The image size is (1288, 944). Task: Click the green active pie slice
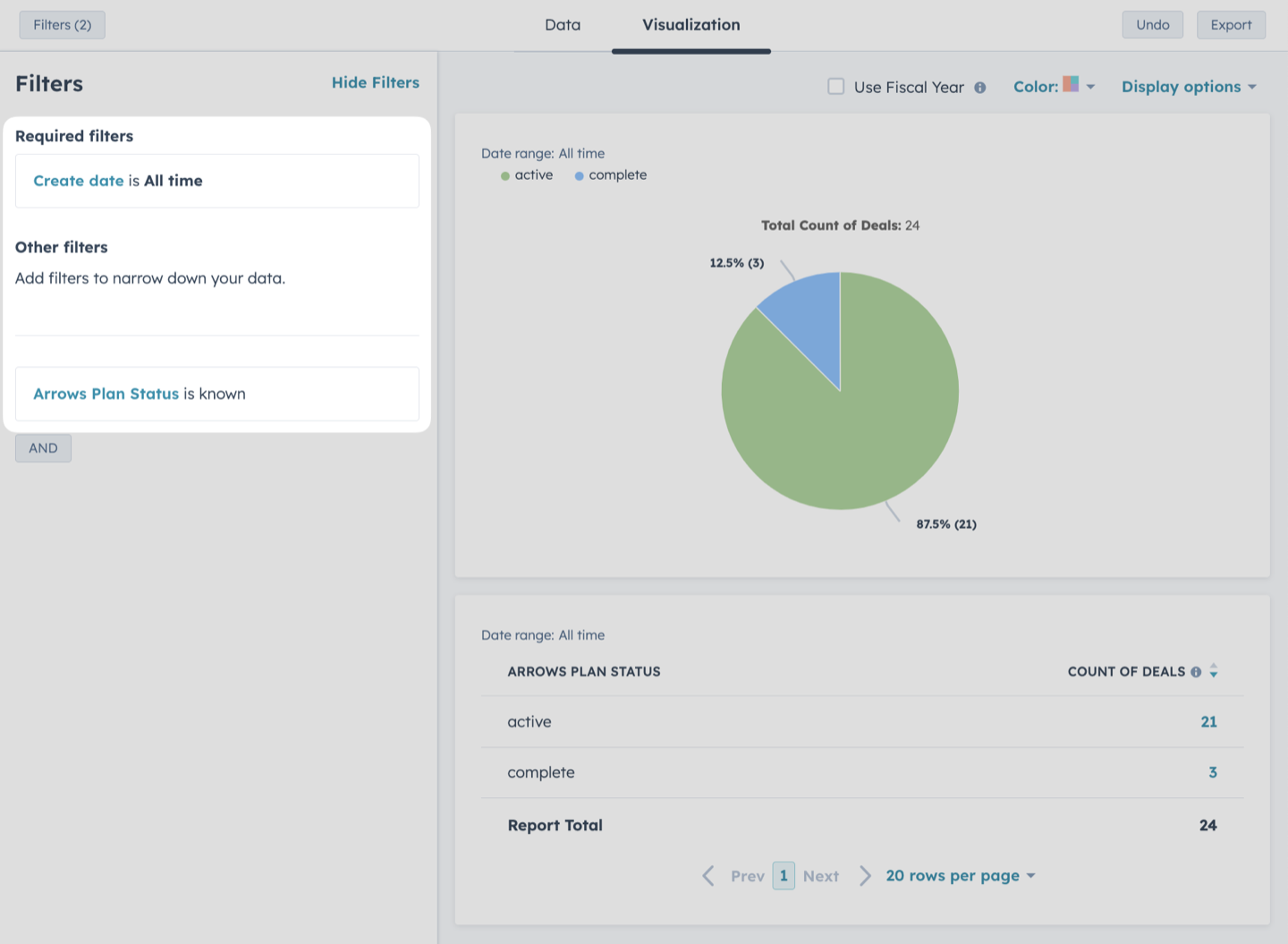(x=859, y=421)
